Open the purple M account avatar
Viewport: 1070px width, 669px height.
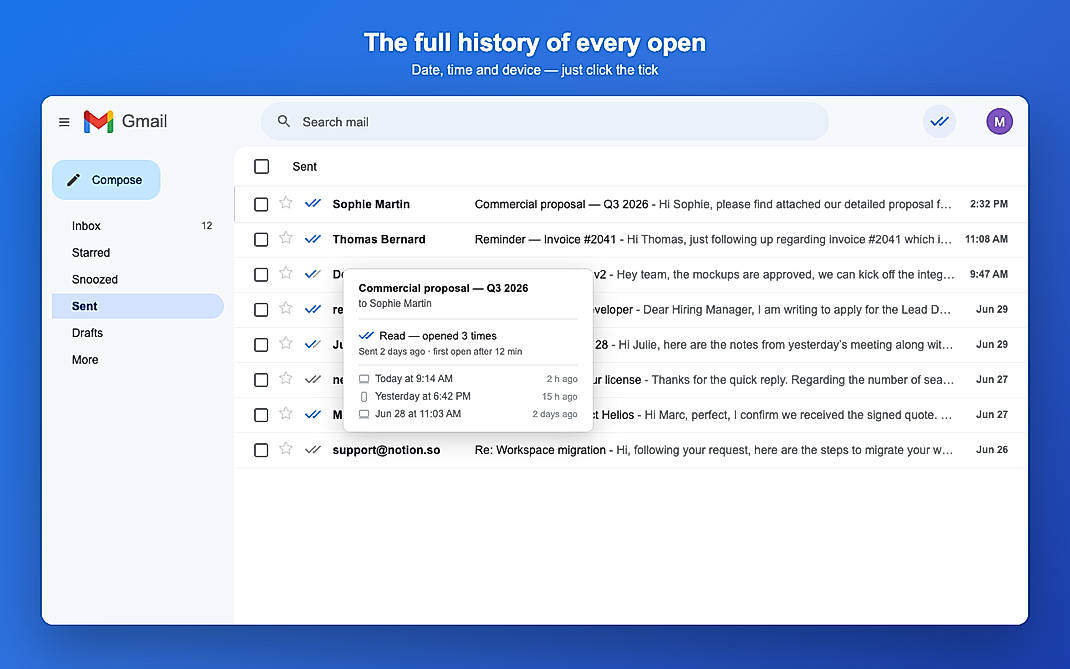point(999,122)
